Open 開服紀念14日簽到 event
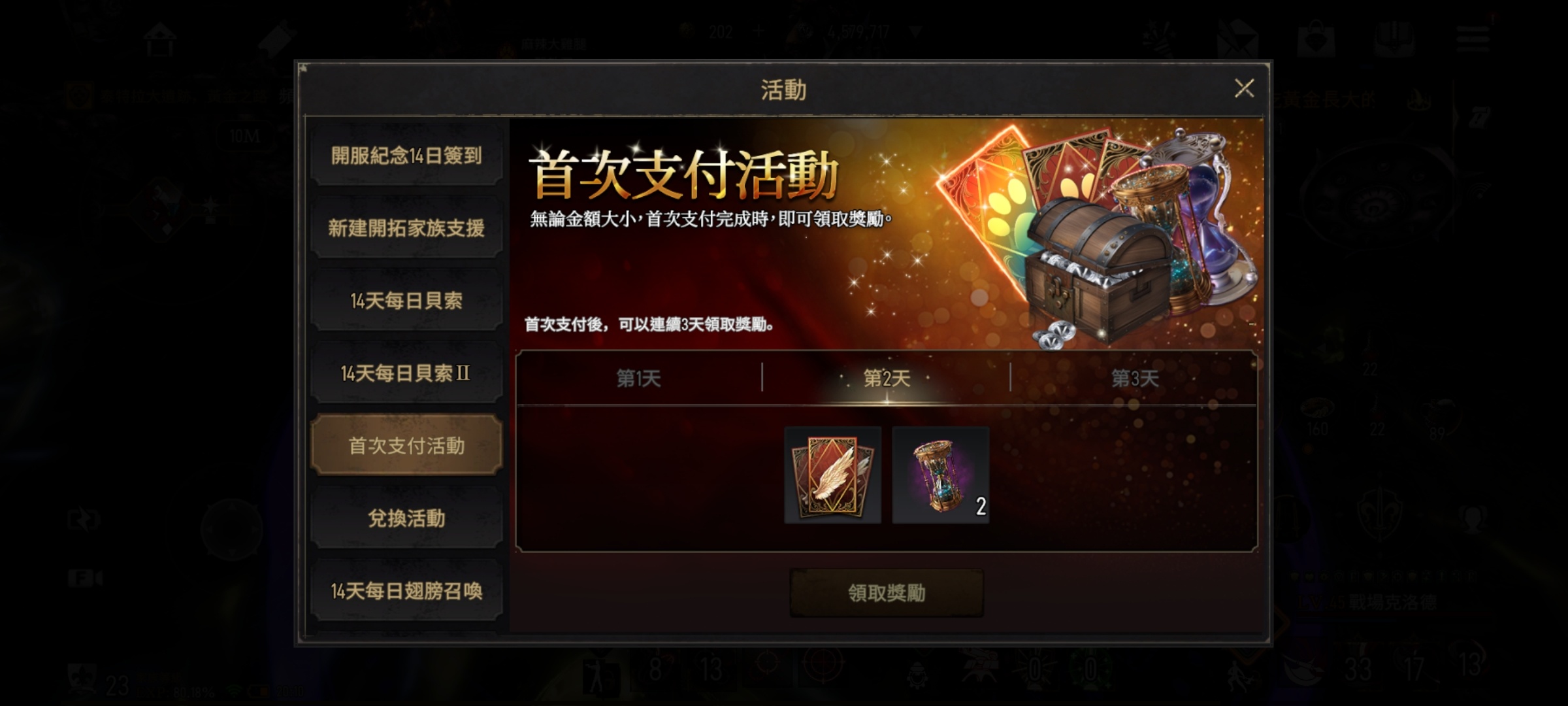This screenshot has height=706, width=1568. 406,156
